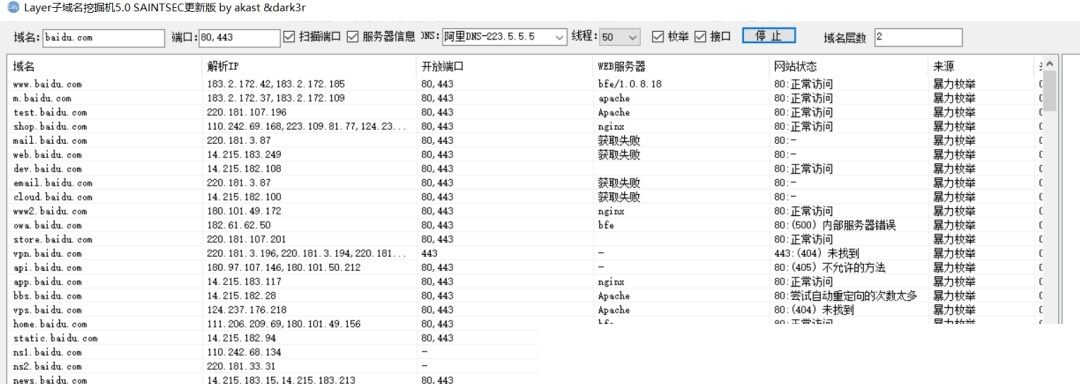Toggle the 扫描端口 checkbox
Image resolution: width=1080 pixels, height=384 pixels.
289,36
